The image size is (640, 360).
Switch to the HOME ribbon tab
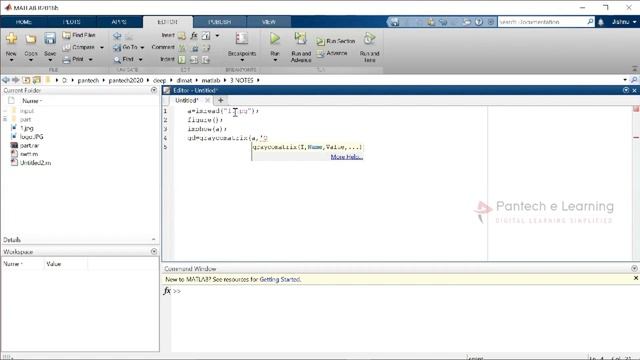24,22
